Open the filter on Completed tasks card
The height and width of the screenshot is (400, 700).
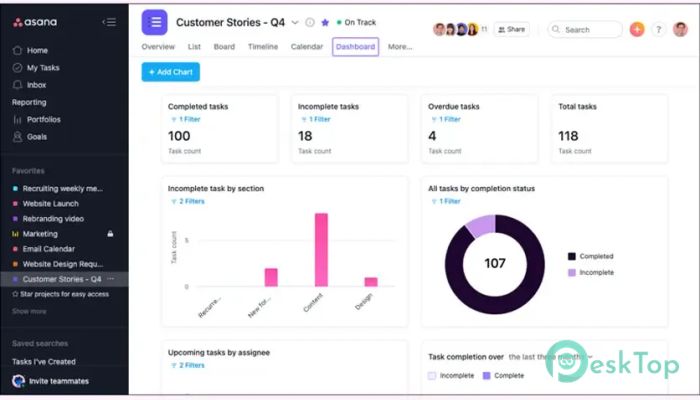pyautogui.click(x=186, y=119)
